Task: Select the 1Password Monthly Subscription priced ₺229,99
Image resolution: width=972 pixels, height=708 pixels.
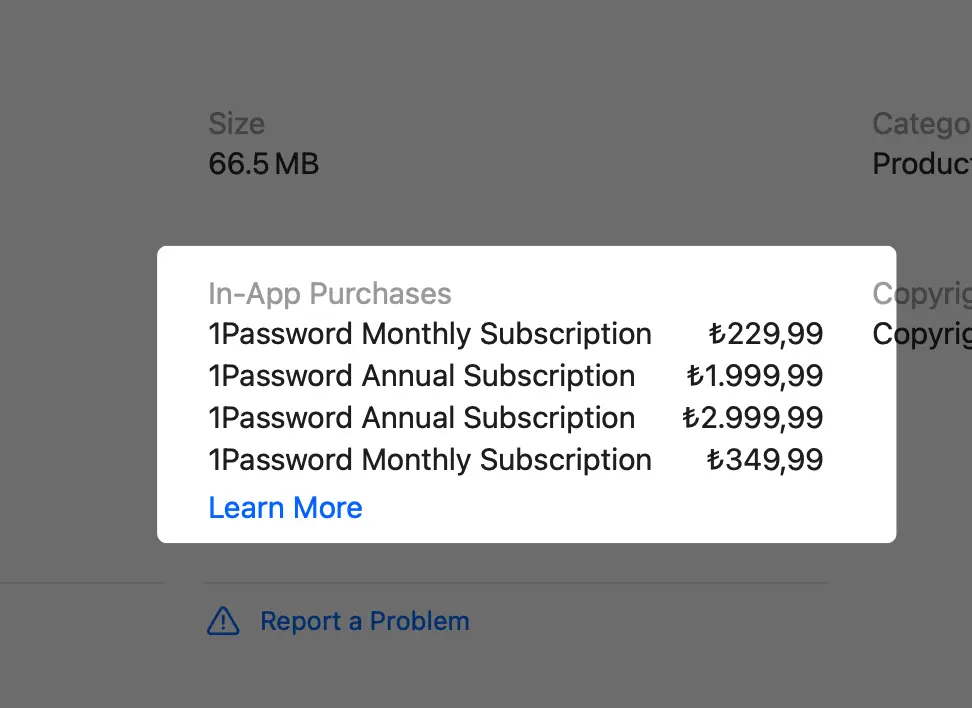Action: coord(430,334)
